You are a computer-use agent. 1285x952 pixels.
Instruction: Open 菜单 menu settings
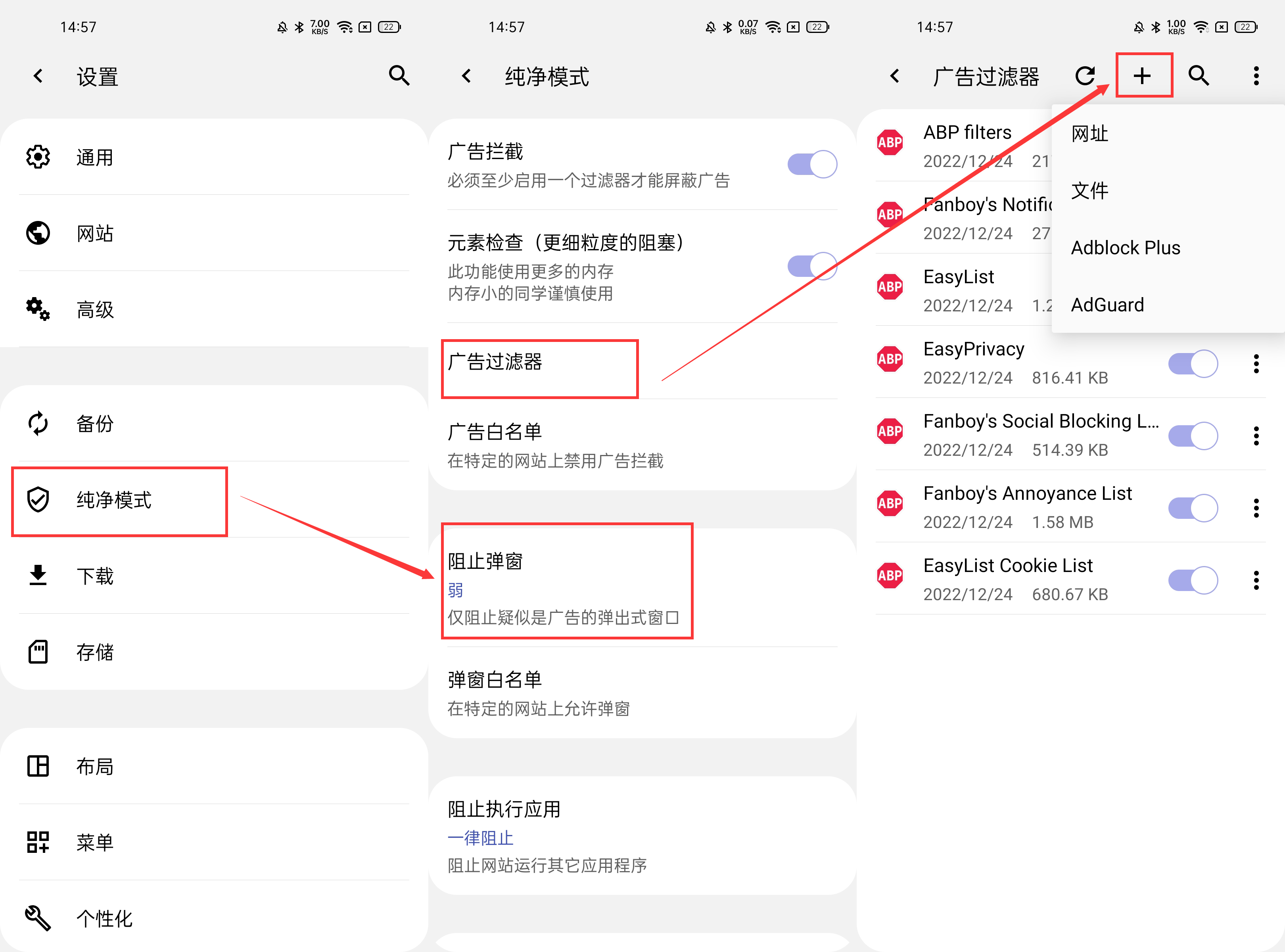[214, 843]
